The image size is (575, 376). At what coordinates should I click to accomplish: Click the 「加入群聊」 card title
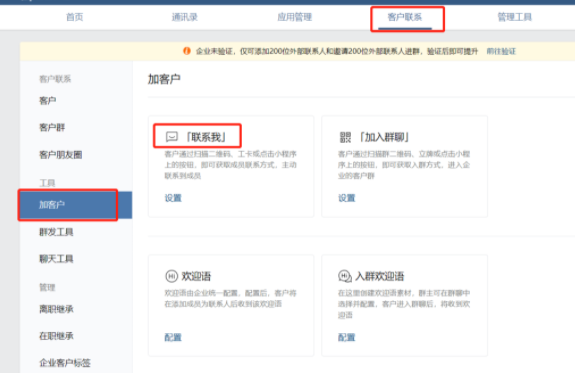(x=383, y=137)
